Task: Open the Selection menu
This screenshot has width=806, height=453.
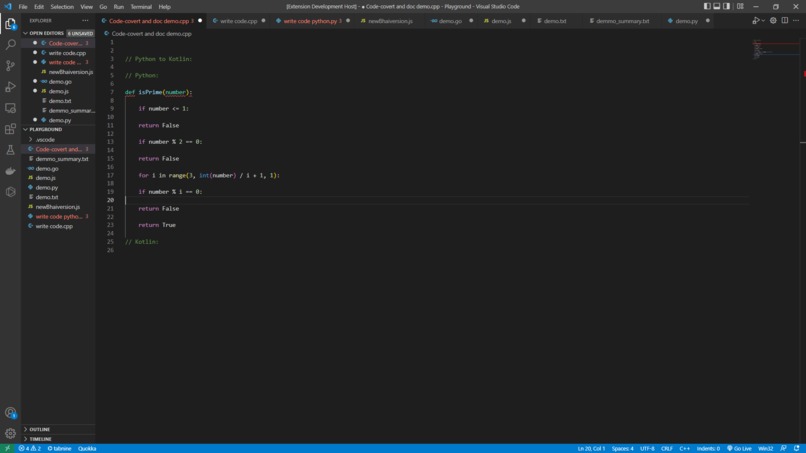Action: (62, 7)
